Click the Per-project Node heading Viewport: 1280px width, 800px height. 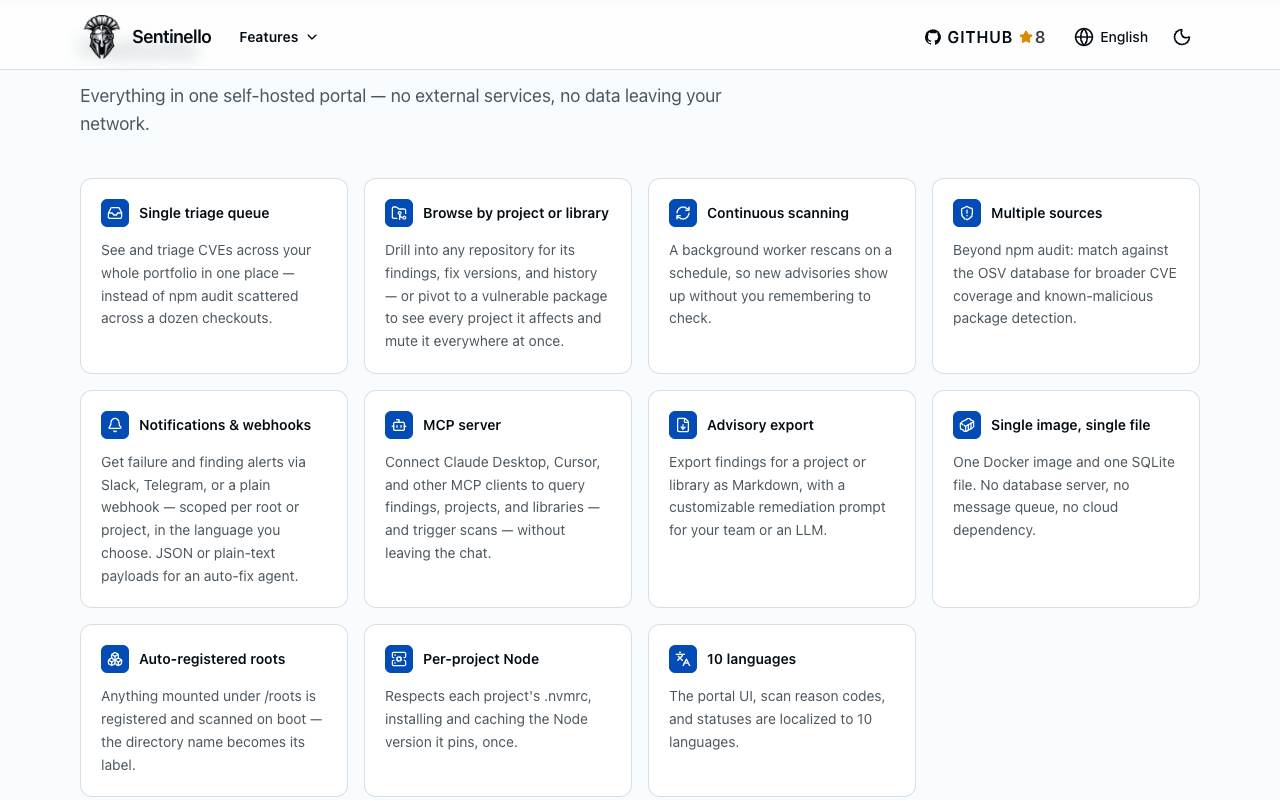tap(481, 659)
